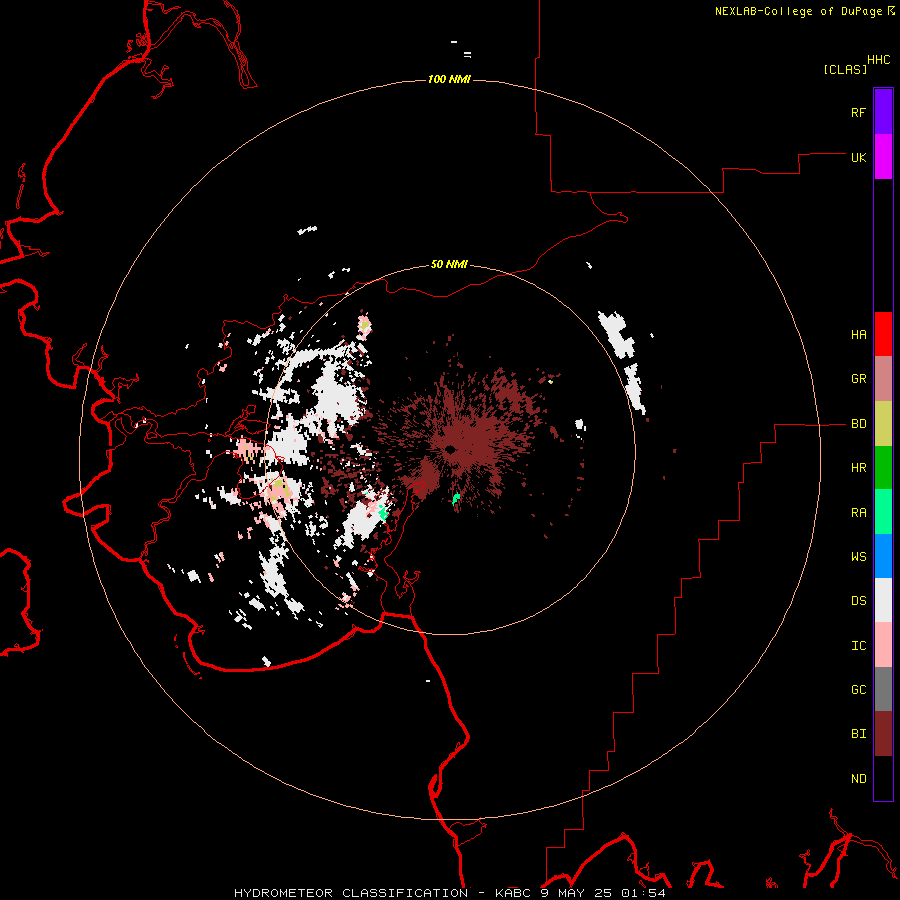Click the 50 NMI range ring label
The image size is (900, 900).
point(449,265)
